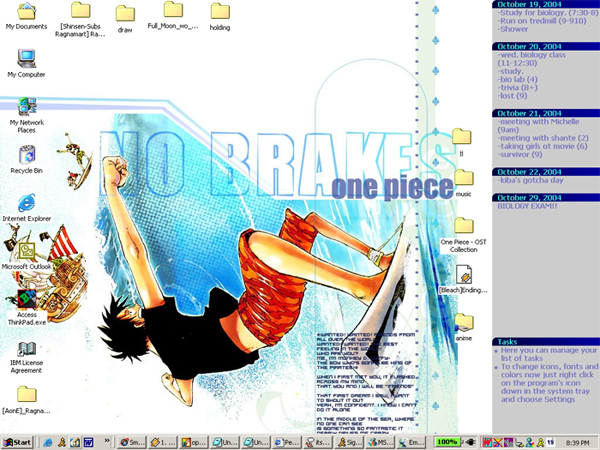Click the October 22, 2004 date header
This screenshot has width=600, height=450.
[x=546, y=172]
